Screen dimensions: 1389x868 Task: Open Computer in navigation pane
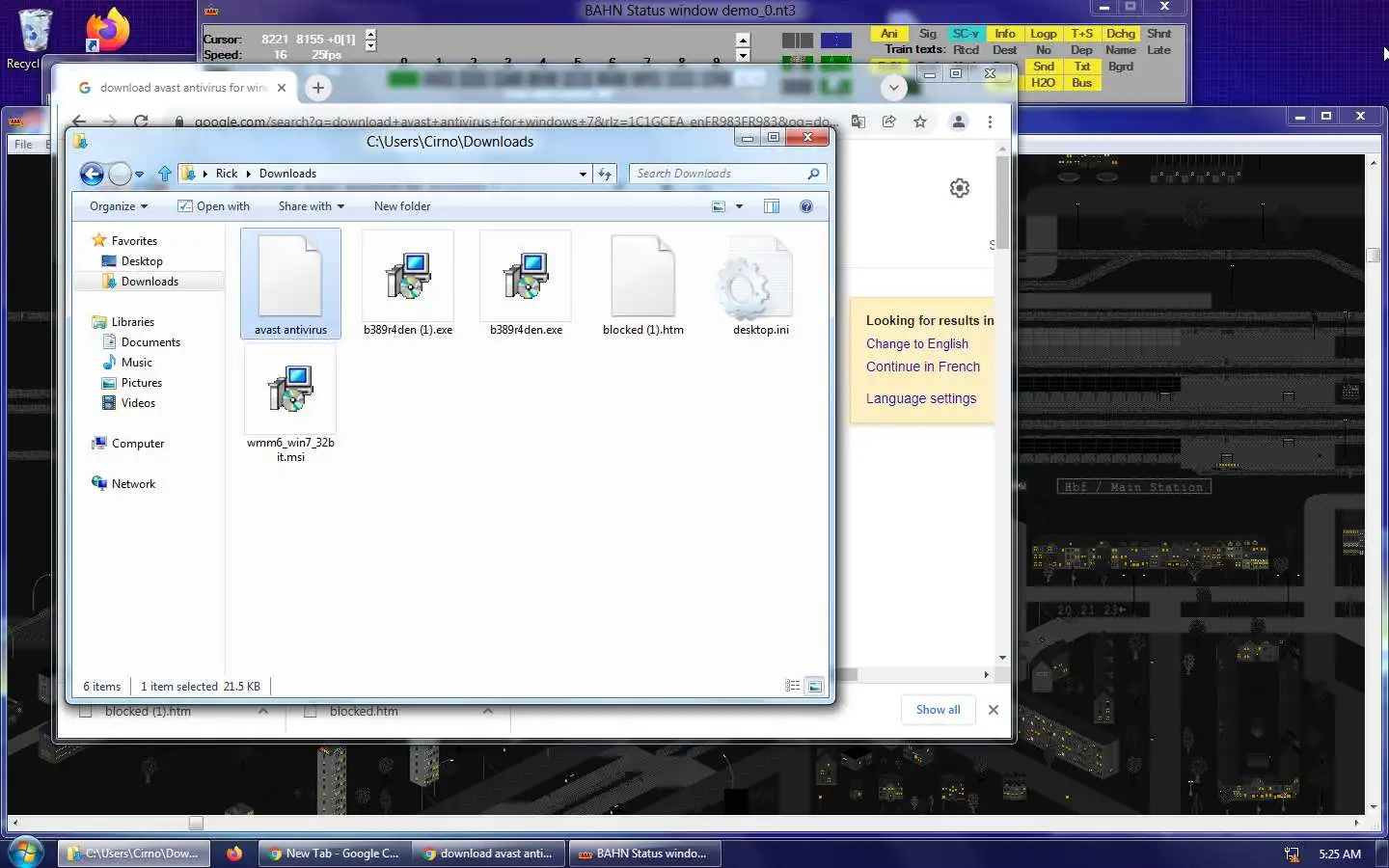point(138,444)
